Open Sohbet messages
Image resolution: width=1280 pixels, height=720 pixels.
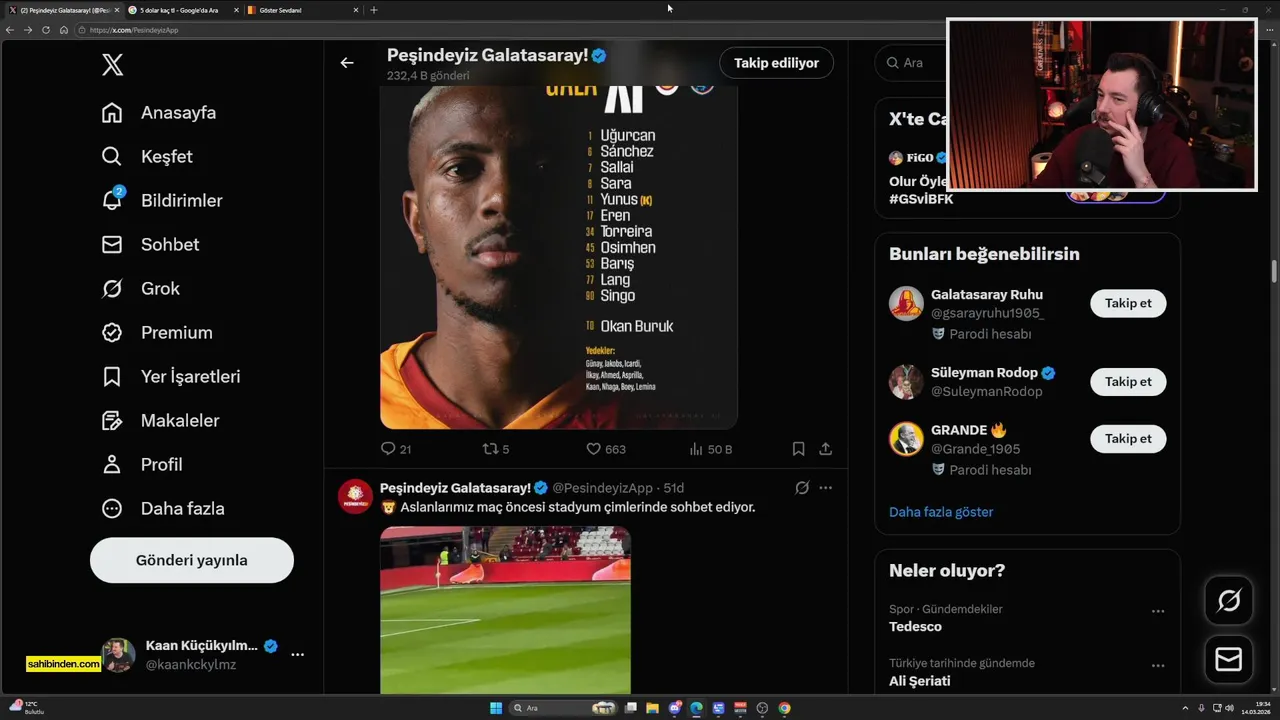pos(150,245)
